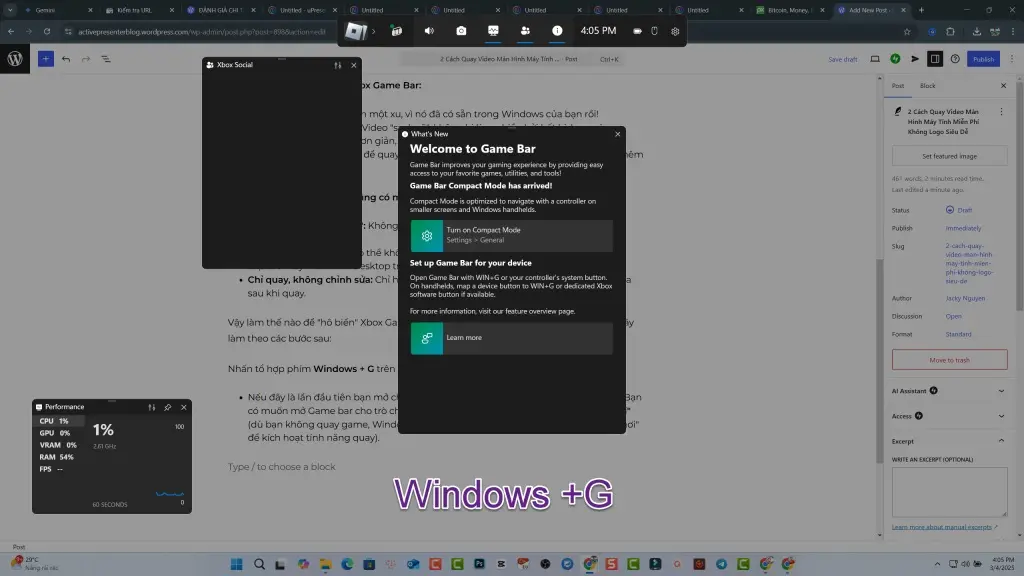Click Set featured image button
This screenshot has width=1024, height=576.
(950, 156)
